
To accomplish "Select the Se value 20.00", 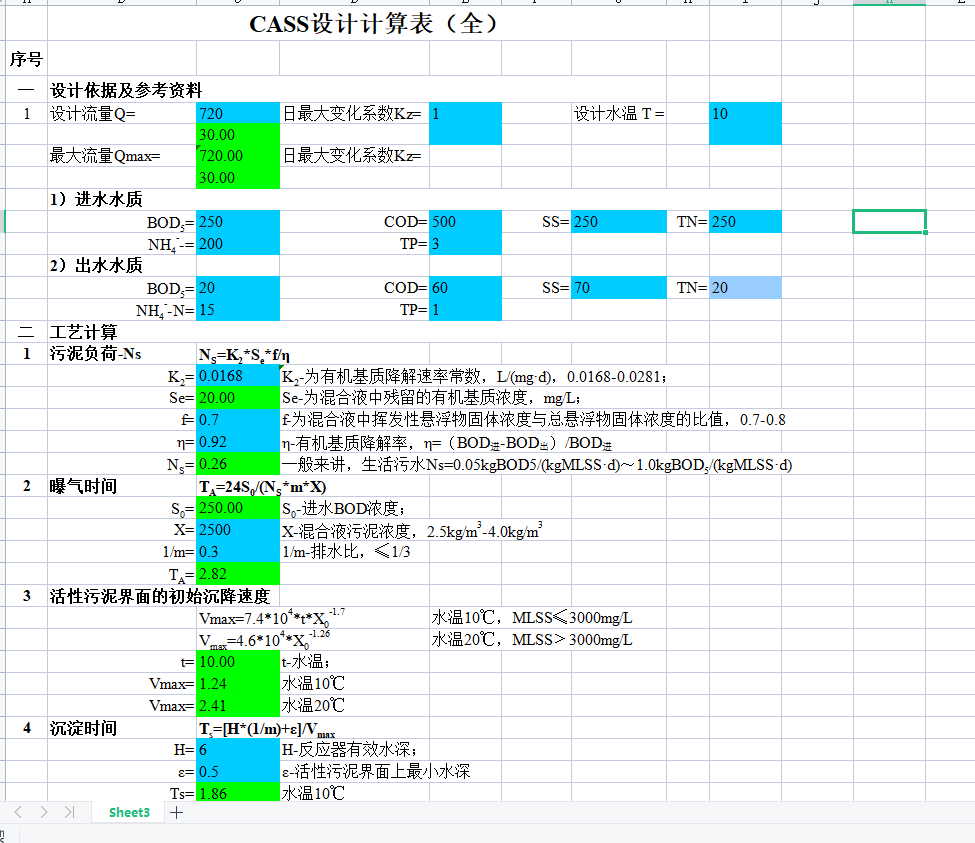I will 238,398.
